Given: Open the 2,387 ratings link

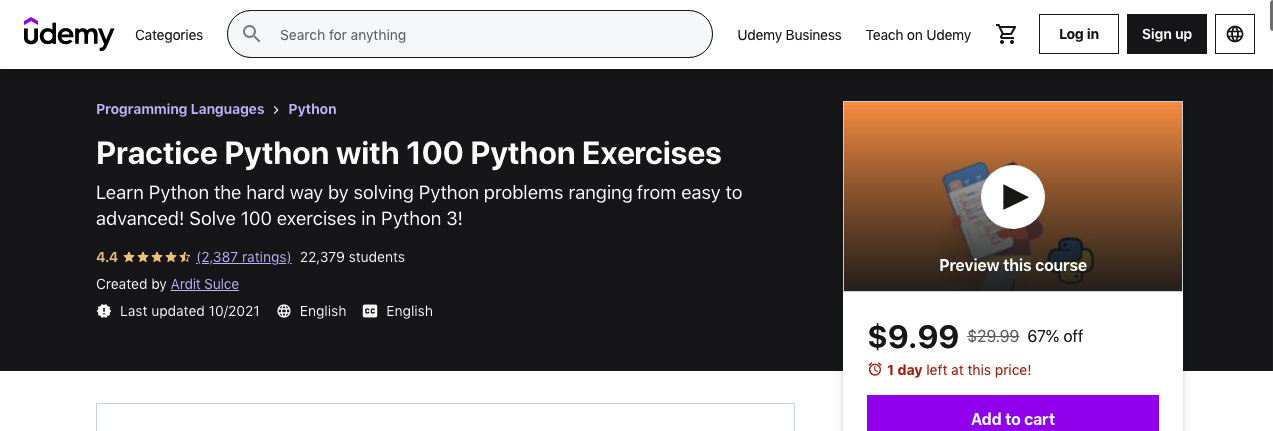Looking at the screenshot, I should coord(244,257).
